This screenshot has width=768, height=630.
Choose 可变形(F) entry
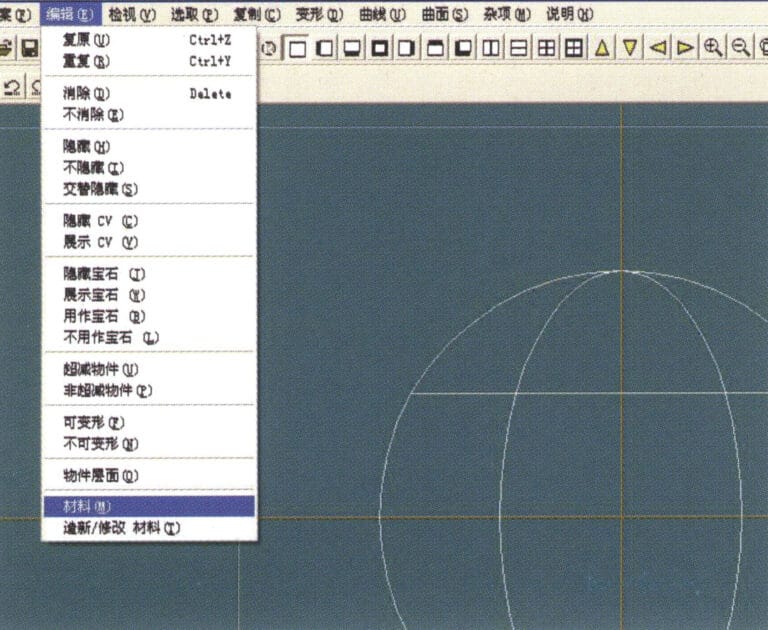(x=149, y=422)
